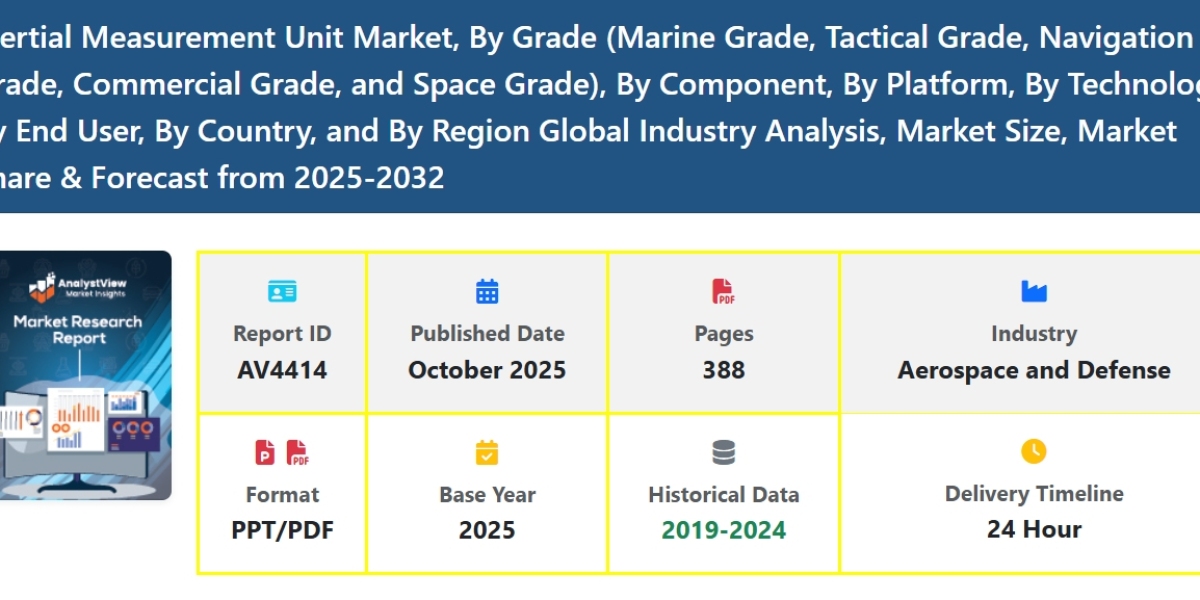Click the red PDF icon above Pages
The height and width of the screenshot is (600, 1200).
coord(723,292)
